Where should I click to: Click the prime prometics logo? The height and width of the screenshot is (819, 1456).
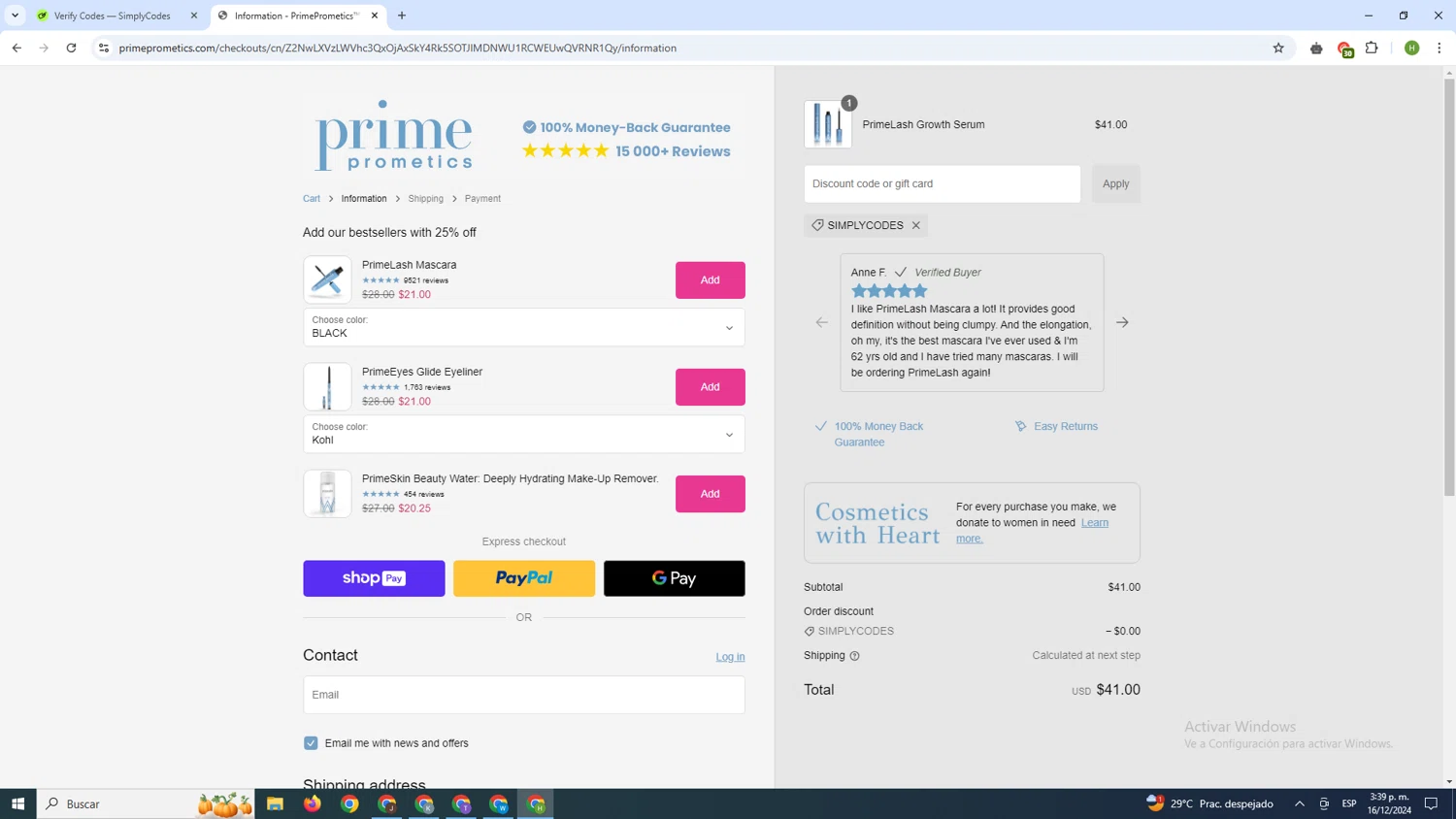click(394, 135)
